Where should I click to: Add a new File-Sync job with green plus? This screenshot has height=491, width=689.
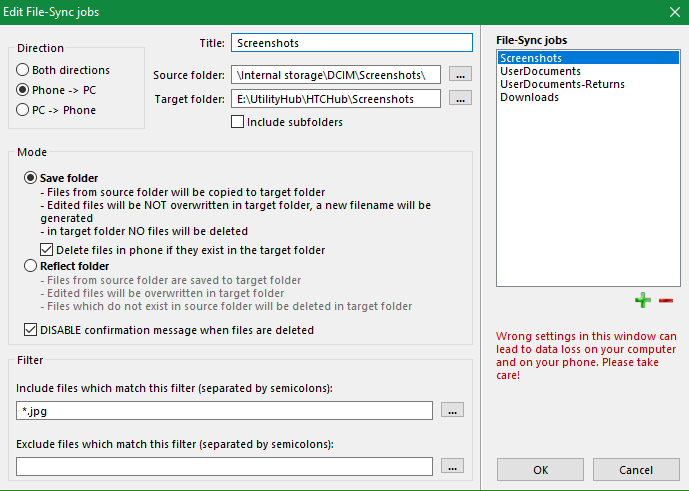coord(642,300)
